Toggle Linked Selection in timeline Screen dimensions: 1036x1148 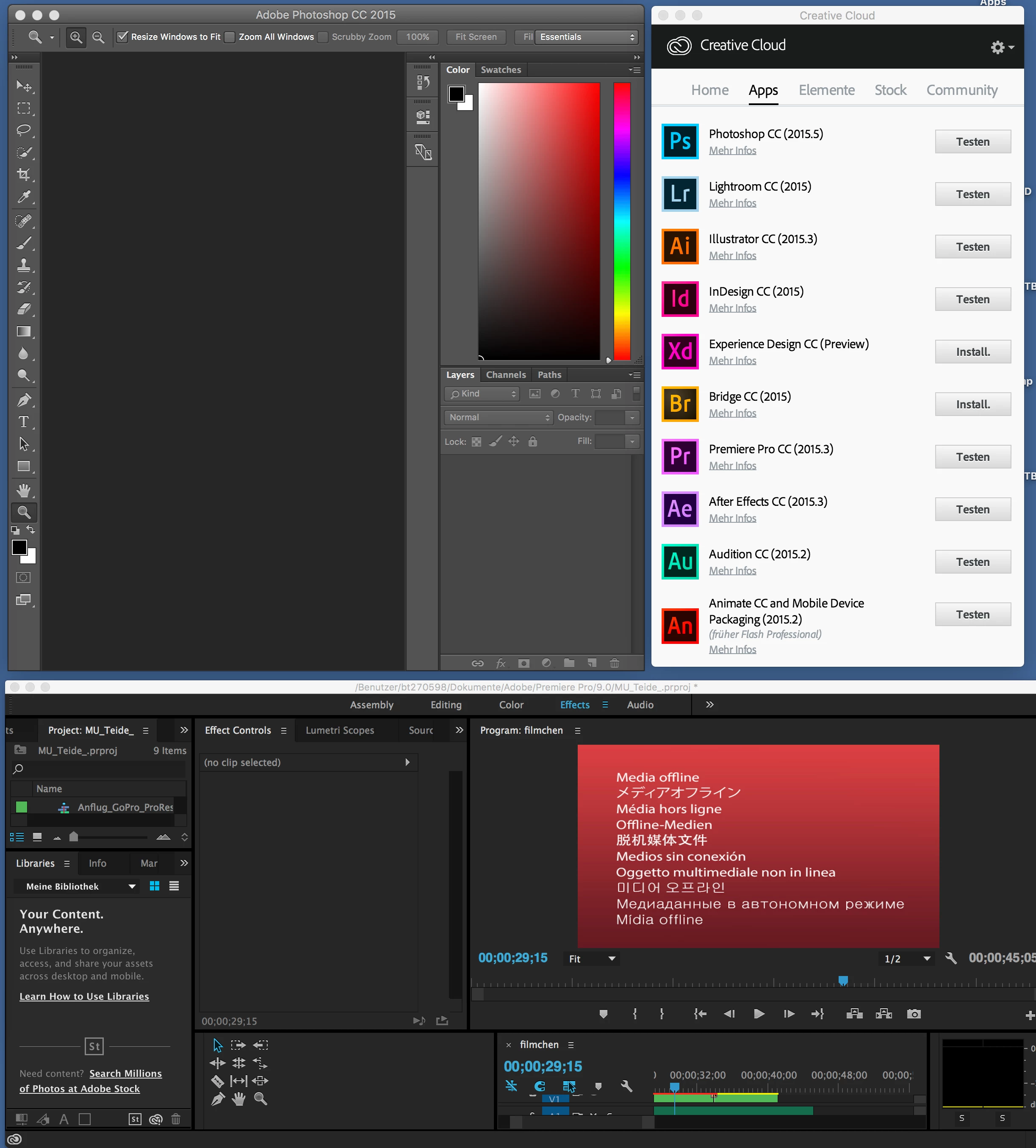click(x=569, y=1086)
